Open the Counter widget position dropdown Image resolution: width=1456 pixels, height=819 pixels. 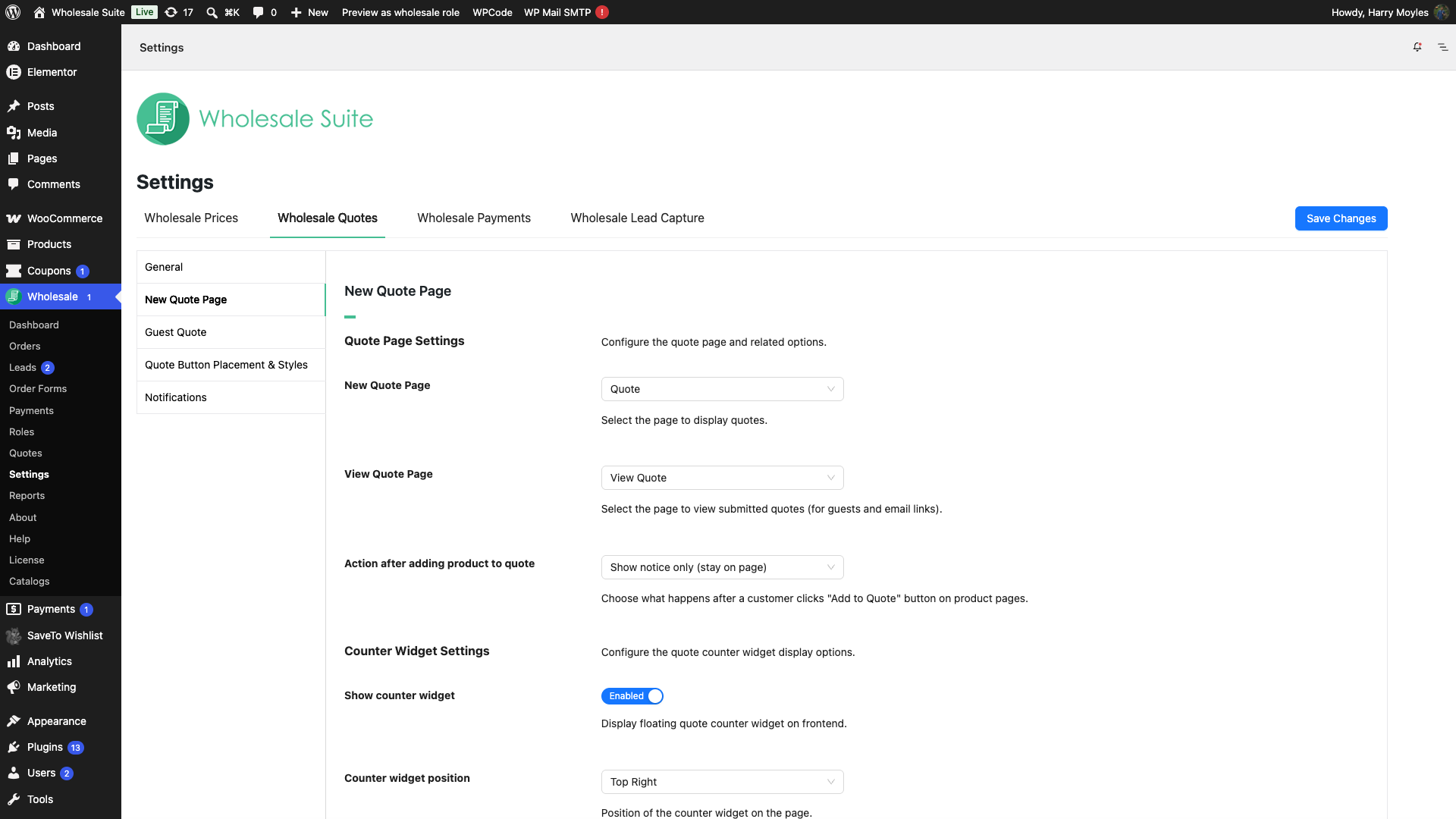(722, 782)
